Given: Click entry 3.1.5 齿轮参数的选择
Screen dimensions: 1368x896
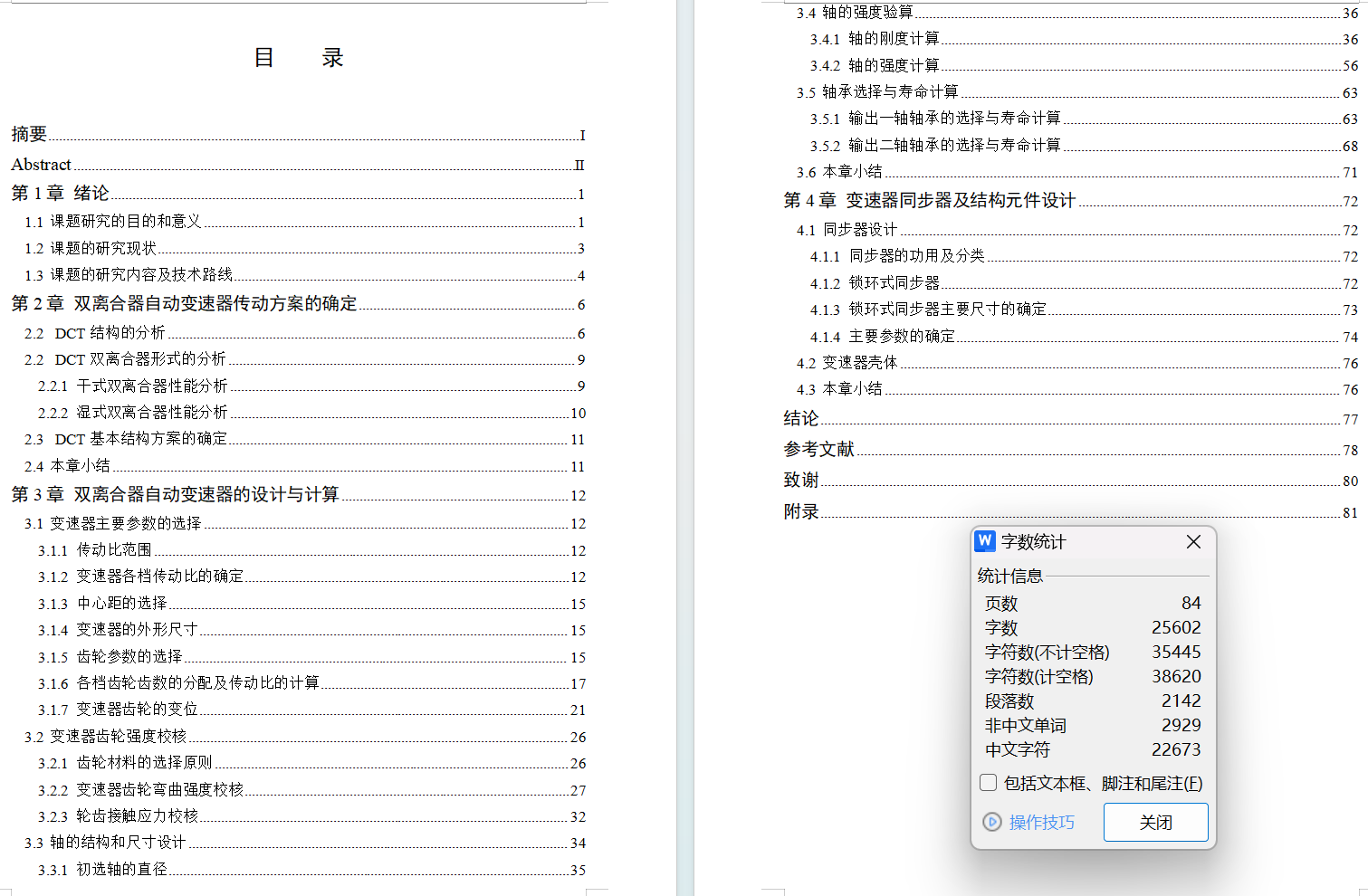Looking at the screenshot, I should [x=311, y=656].
